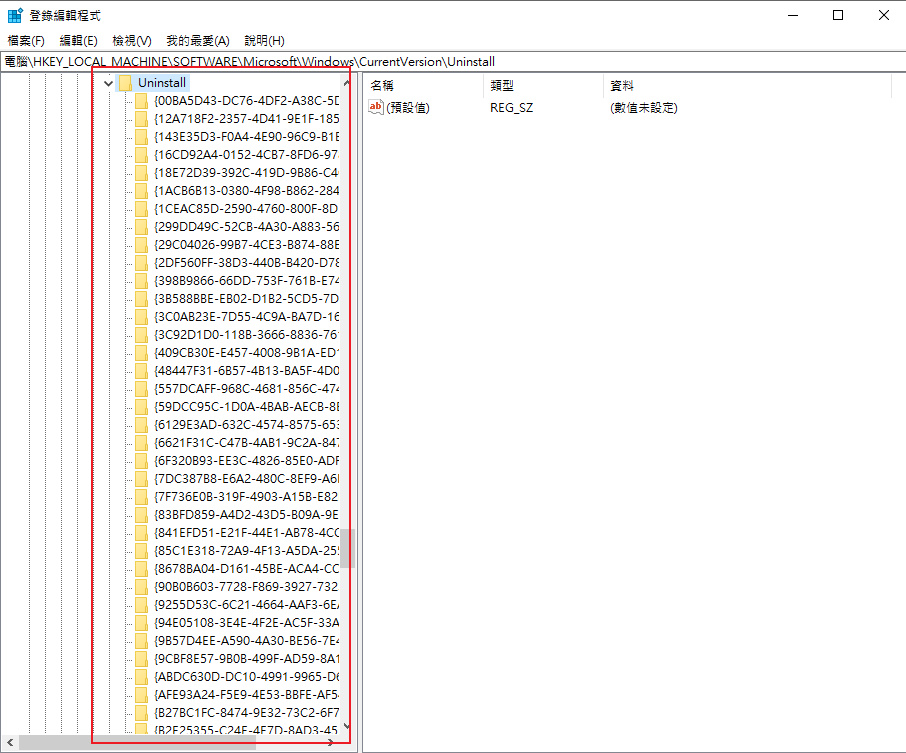
Task: Click the tree pane vertical scrollbar thumb
Action: (x=347, y=548)
